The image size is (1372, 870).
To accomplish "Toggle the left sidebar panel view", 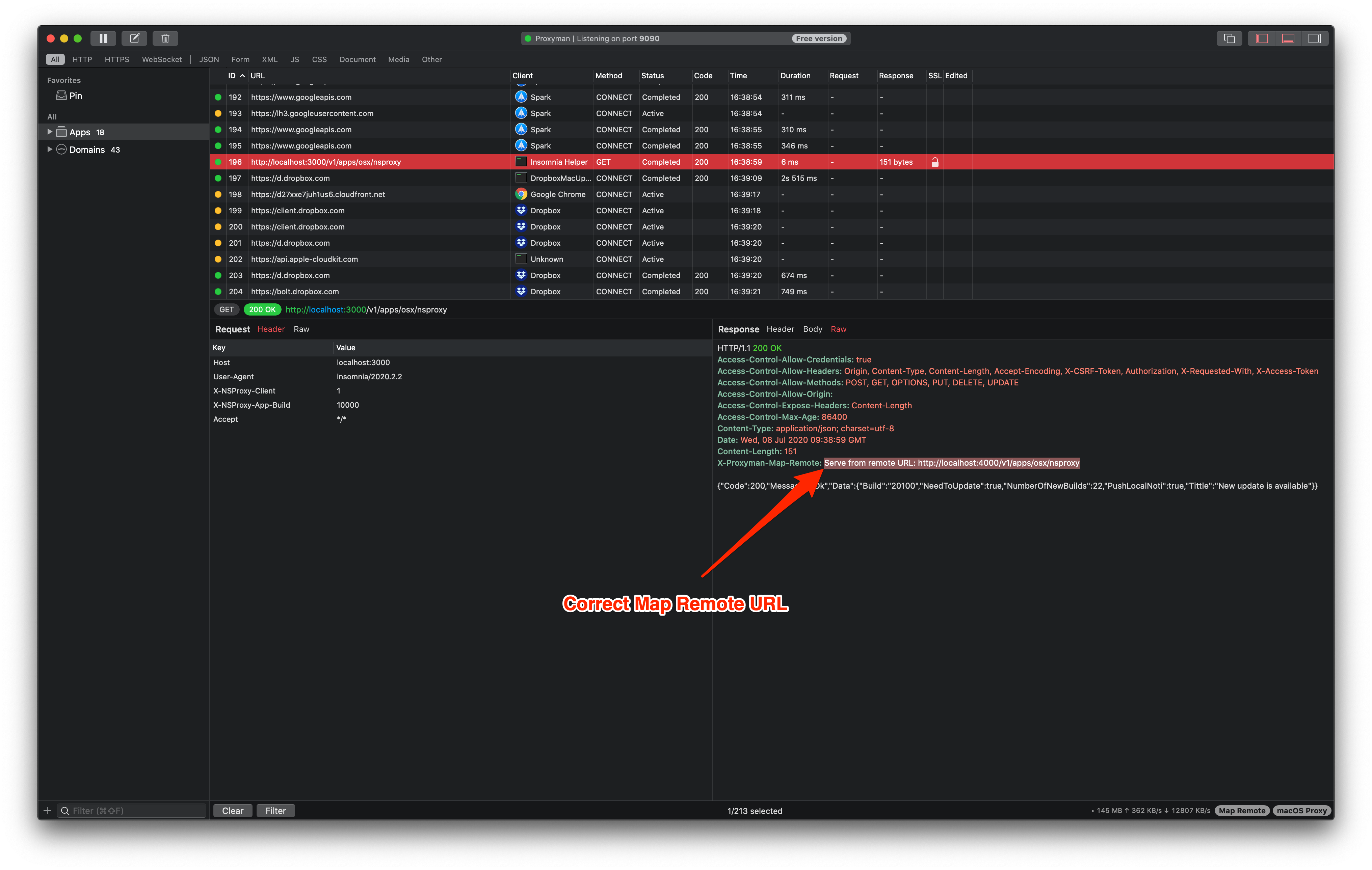I will 1262,38.
